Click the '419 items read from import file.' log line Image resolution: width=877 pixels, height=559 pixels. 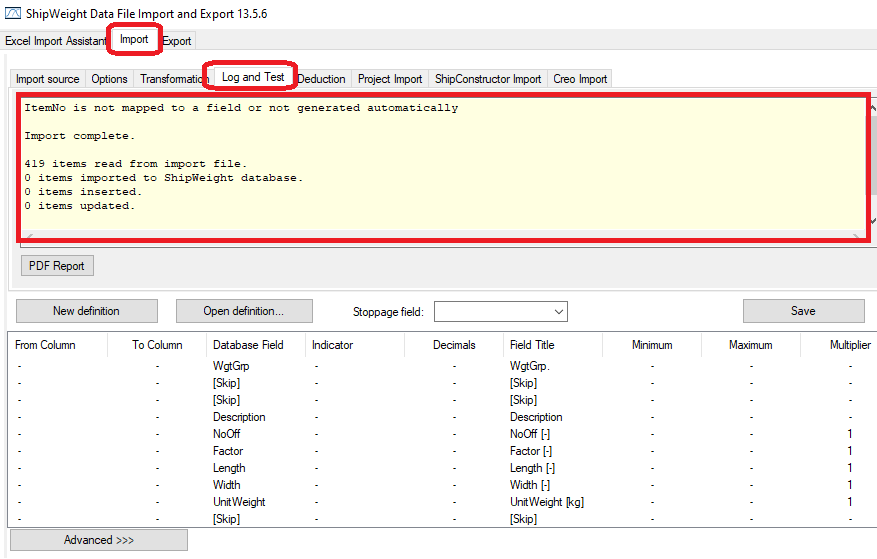pyautogui.click(x=135, y=164)
